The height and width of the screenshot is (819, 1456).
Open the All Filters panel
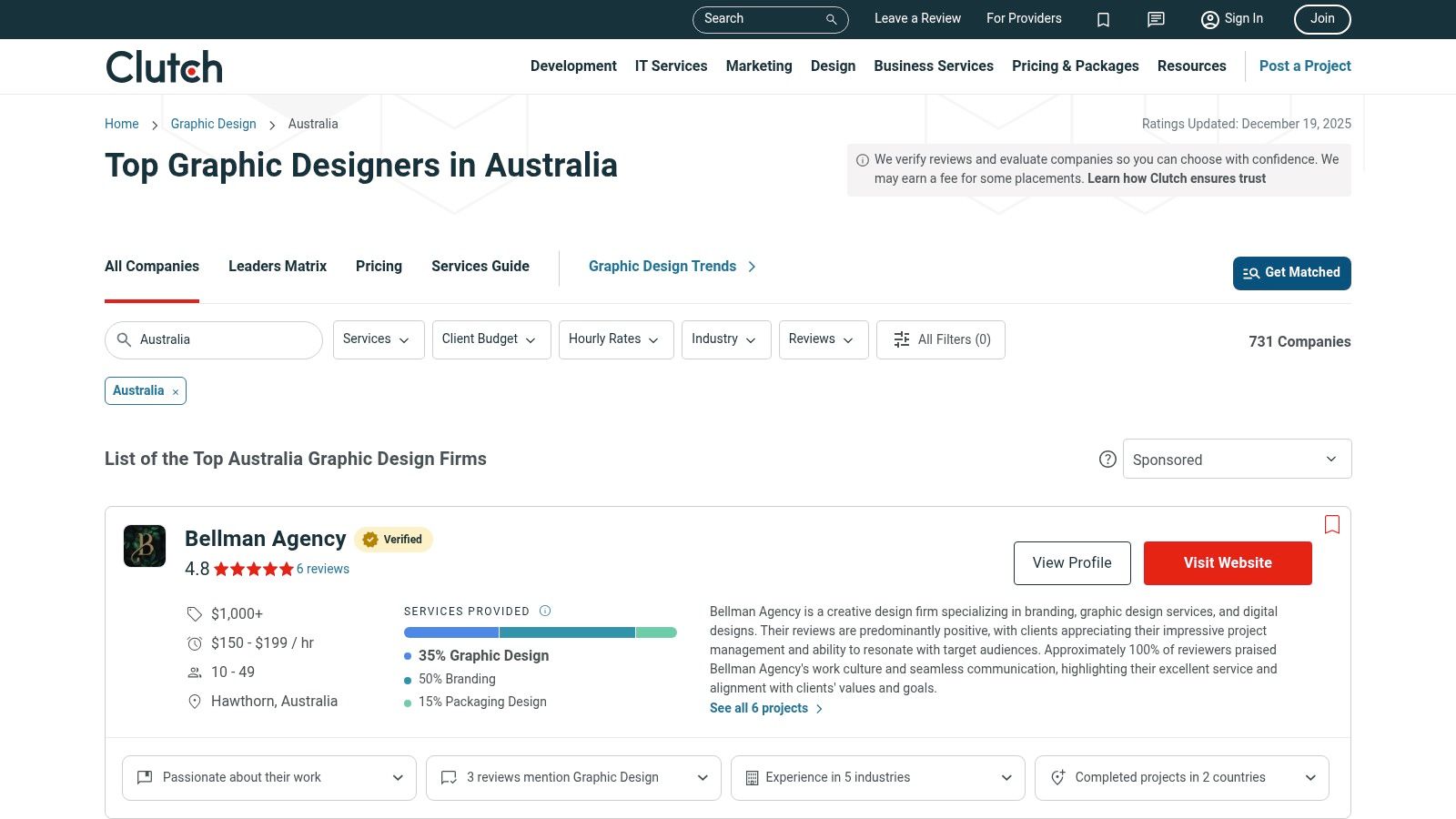click(x=941, y=339)
